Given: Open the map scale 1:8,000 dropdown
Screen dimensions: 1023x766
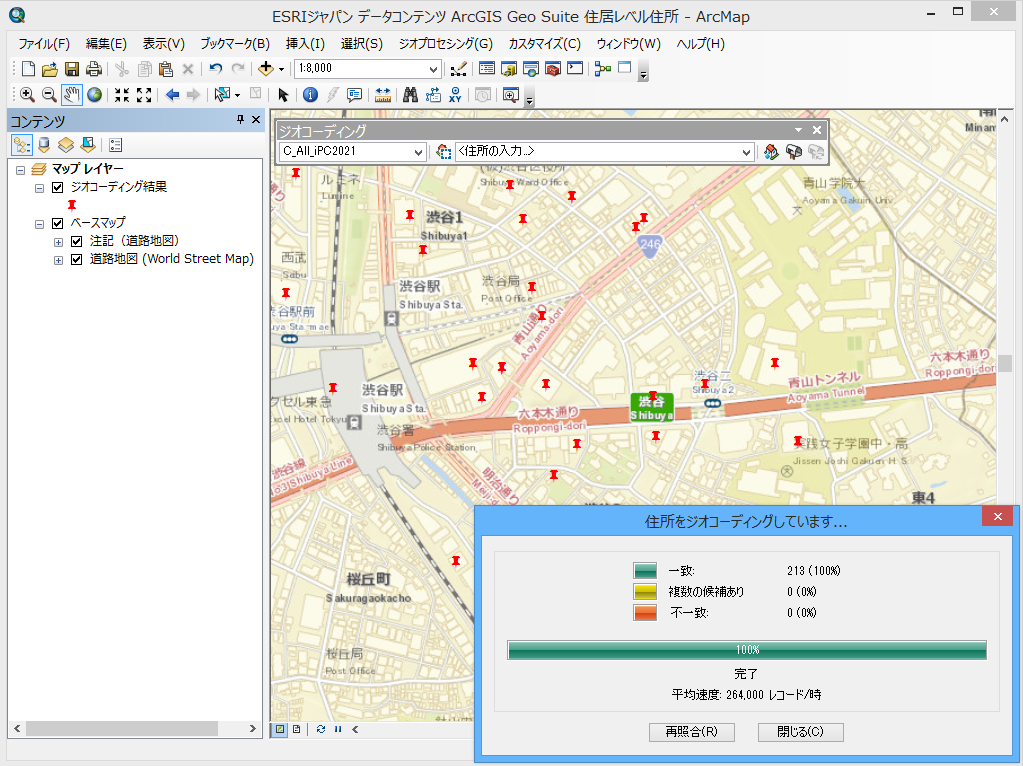Looking at the screenshot, I should [x=433, y=69].
